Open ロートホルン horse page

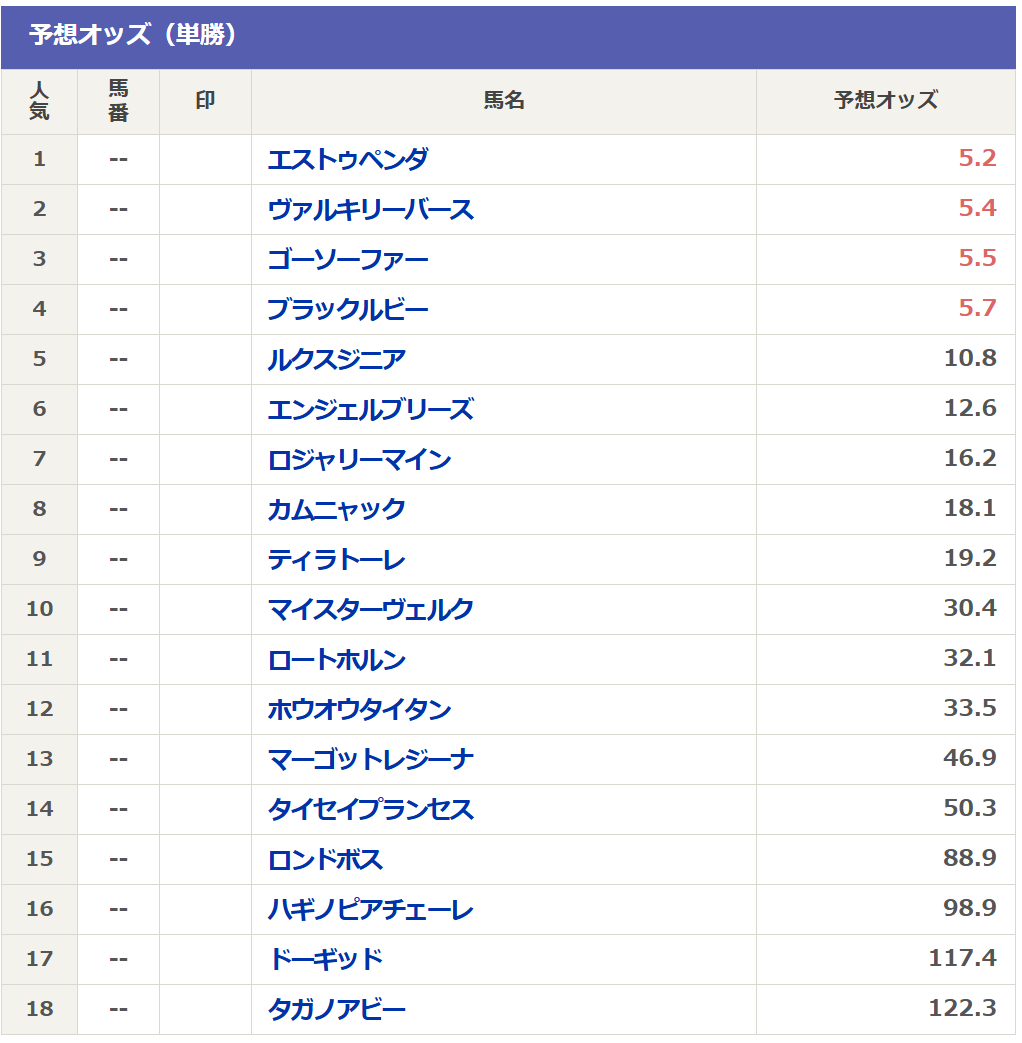336,659
